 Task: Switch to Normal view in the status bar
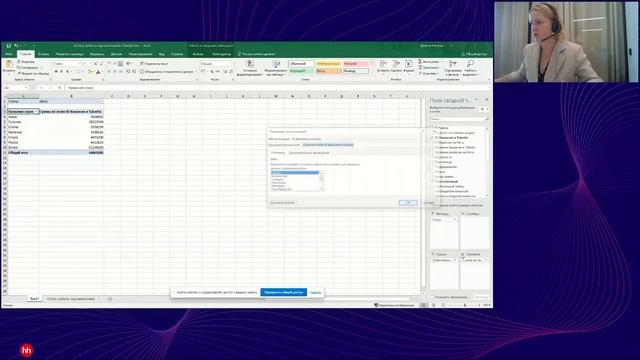tap(423, 305)
